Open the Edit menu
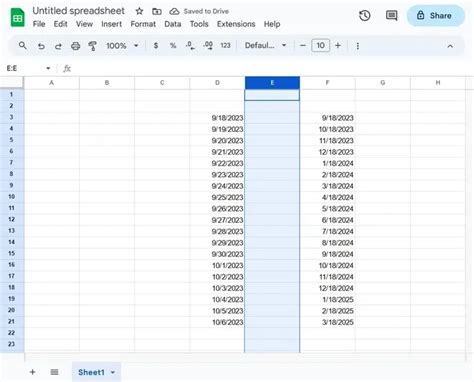Viewport: 474px width, 382px height. coord(61,24)
